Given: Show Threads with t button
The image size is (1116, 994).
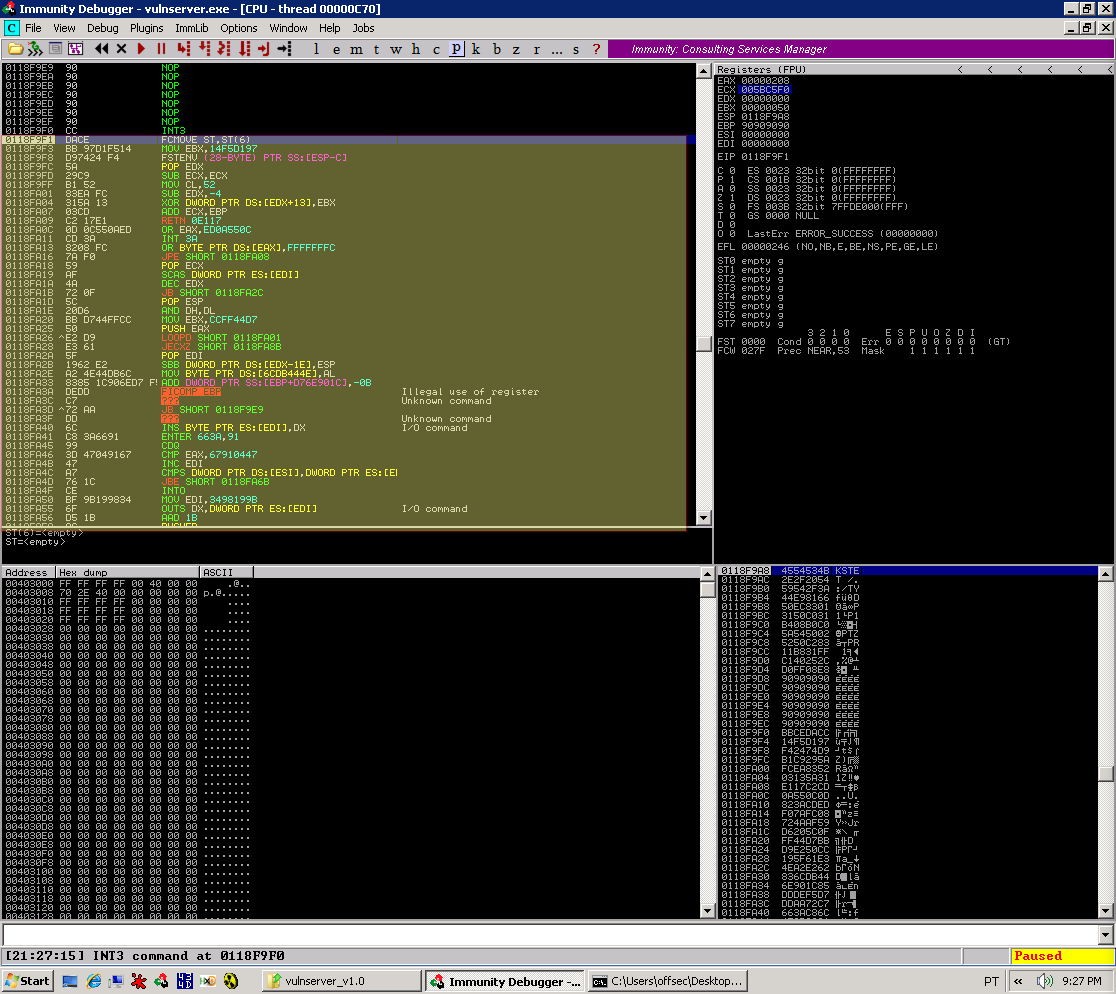Looking at the screenshot, I should click(376, 48).
